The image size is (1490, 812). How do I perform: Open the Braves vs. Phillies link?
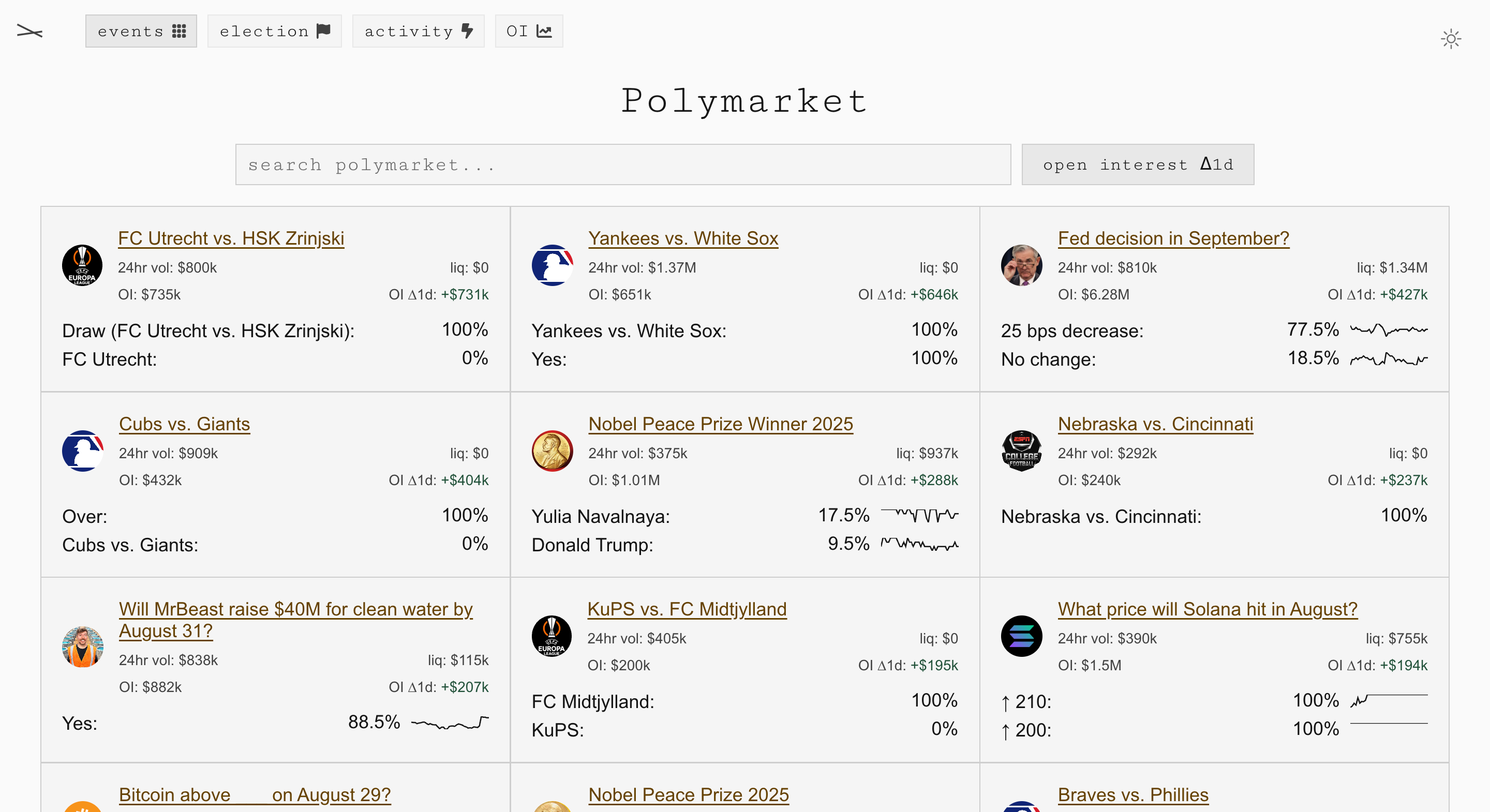(1133, 794)
